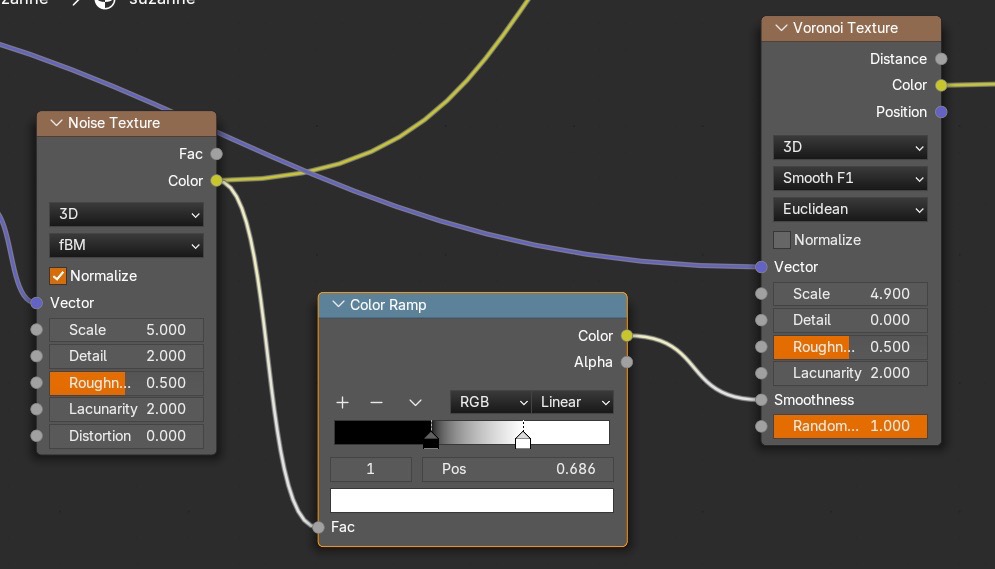The width and height of the screenshot is (995, 569).
Task: Click Voronoi Lacunarity field 2.000
Action: (850, 373)
